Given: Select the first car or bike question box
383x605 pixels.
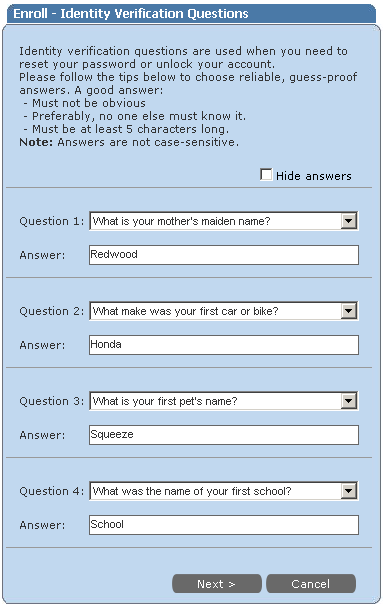Looking at the screenshot, I should 224,311.
